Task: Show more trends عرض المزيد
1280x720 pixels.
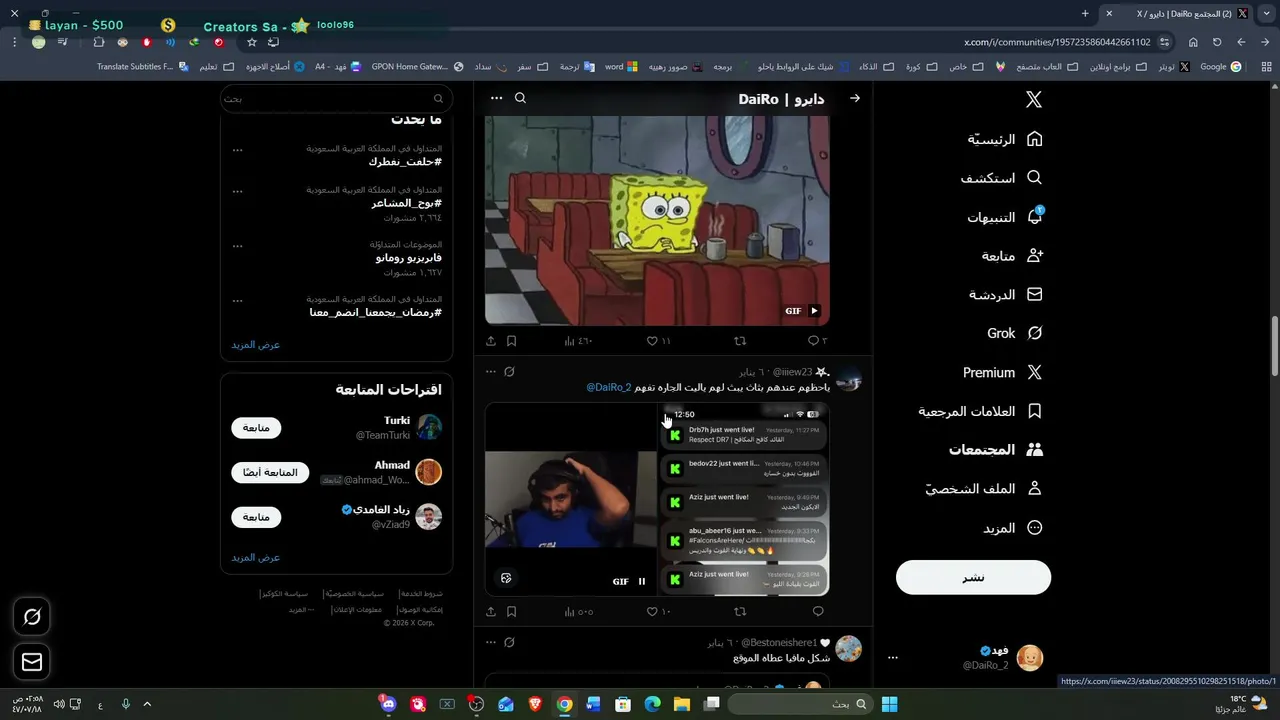Action: [x=256, y=345]
